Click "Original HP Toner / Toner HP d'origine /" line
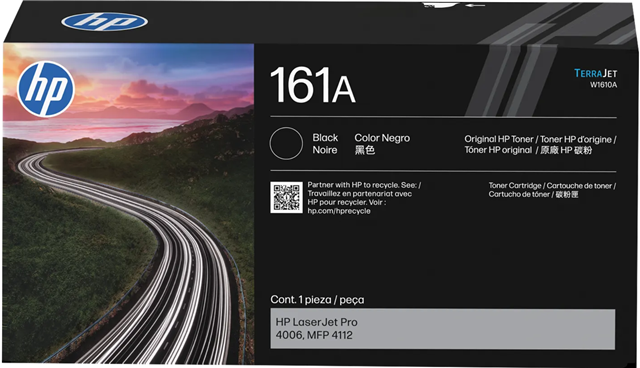 [x=540, y=139]
